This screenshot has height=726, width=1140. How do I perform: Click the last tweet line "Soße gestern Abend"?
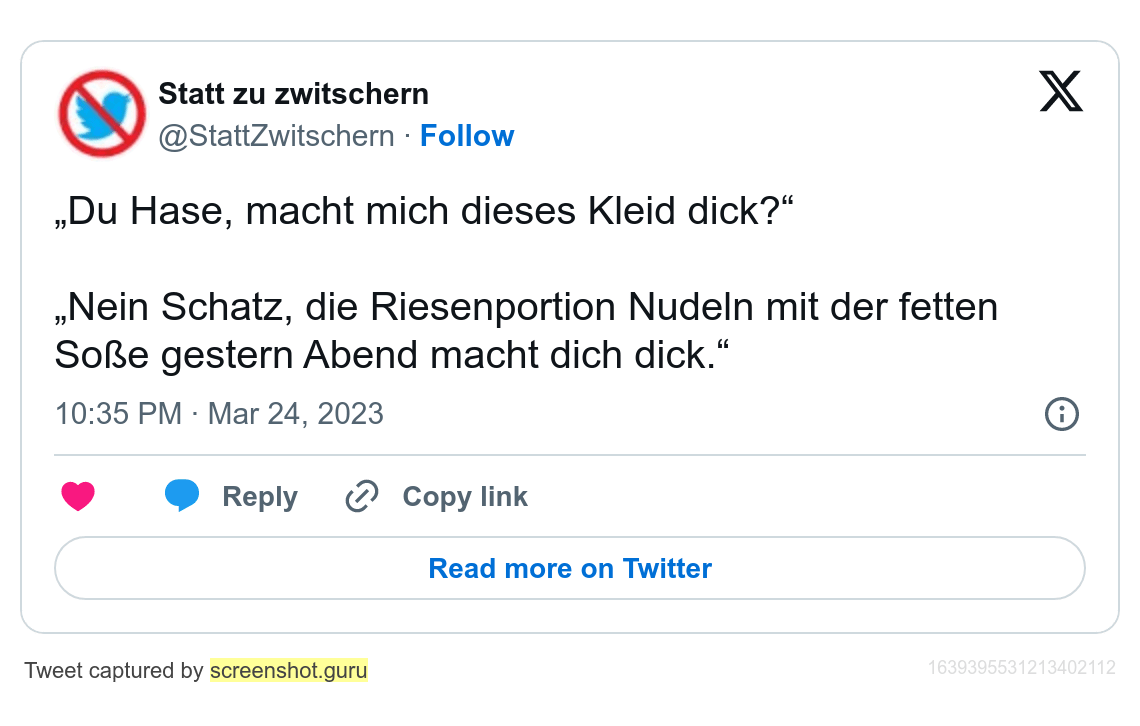coord(392,355)
